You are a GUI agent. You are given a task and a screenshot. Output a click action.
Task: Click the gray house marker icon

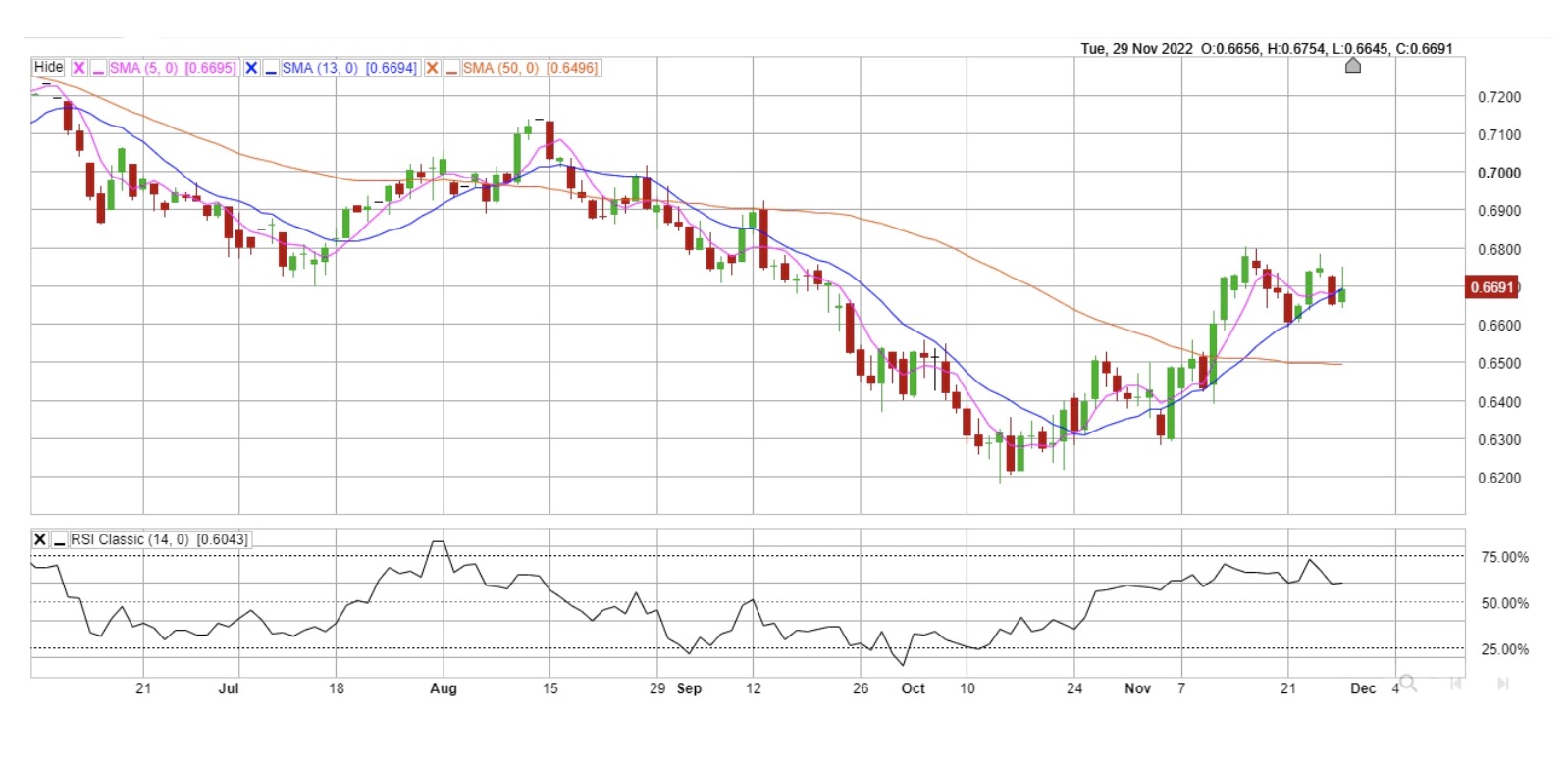1352,66
